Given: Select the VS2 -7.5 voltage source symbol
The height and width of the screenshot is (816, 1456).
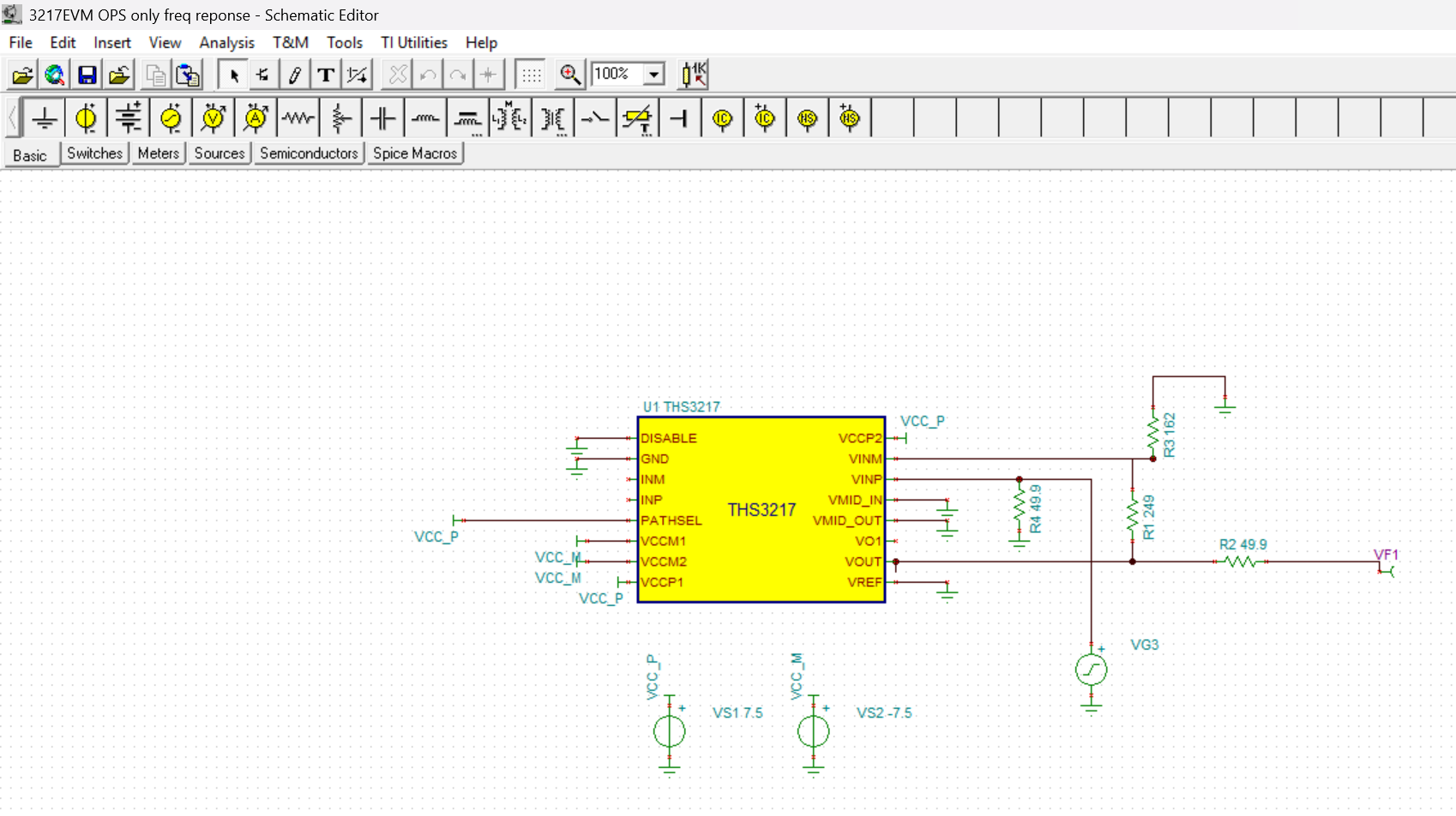Looking at the screenshot, I should [814, 732].
